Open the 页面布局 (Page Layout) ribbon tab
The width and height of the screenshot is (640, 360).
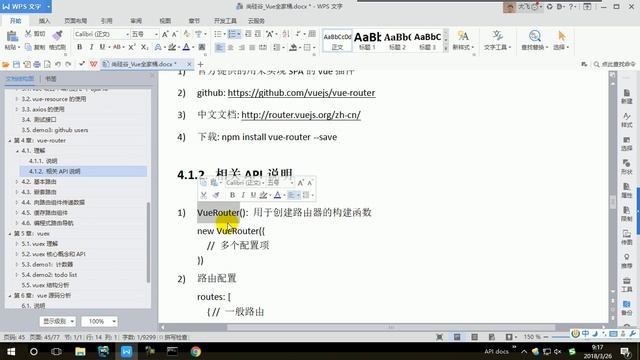(76, 21)
